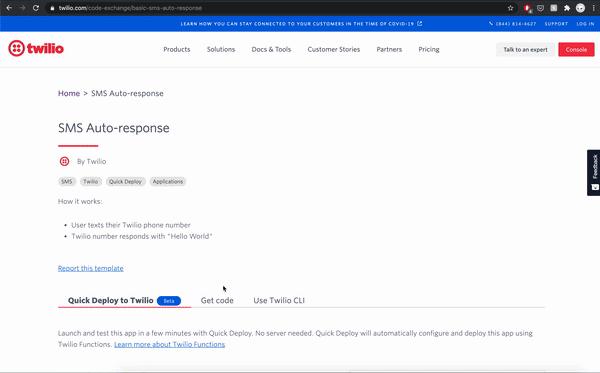The image size is (600, 373).
Task: Open the Docs & Tools menu
Action: (x=271, y=49)
